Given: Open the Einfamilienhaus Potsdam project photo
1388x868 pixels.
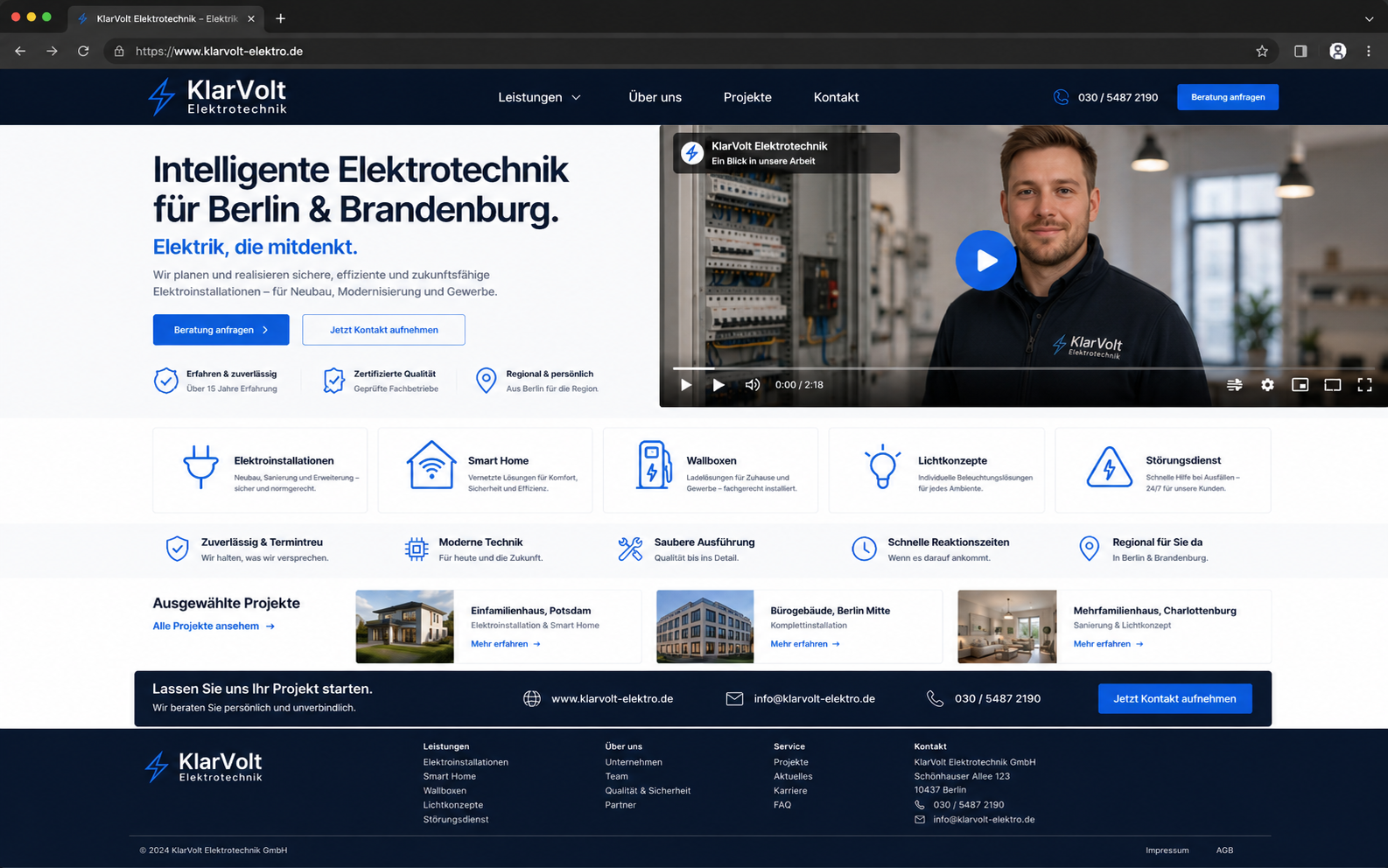Looking at the screenshot, I should pyautogui.click(x=405, y=626).
